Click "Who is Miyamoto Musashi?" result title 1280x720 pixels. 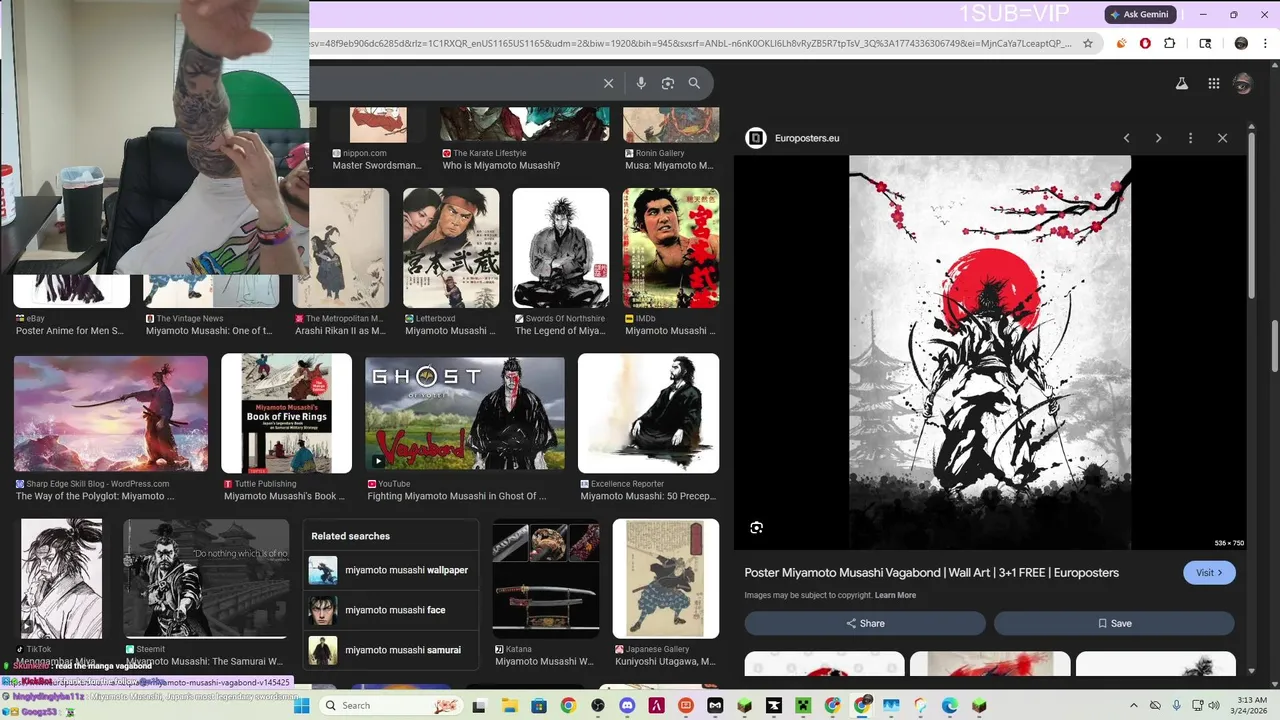coord(501,166)
